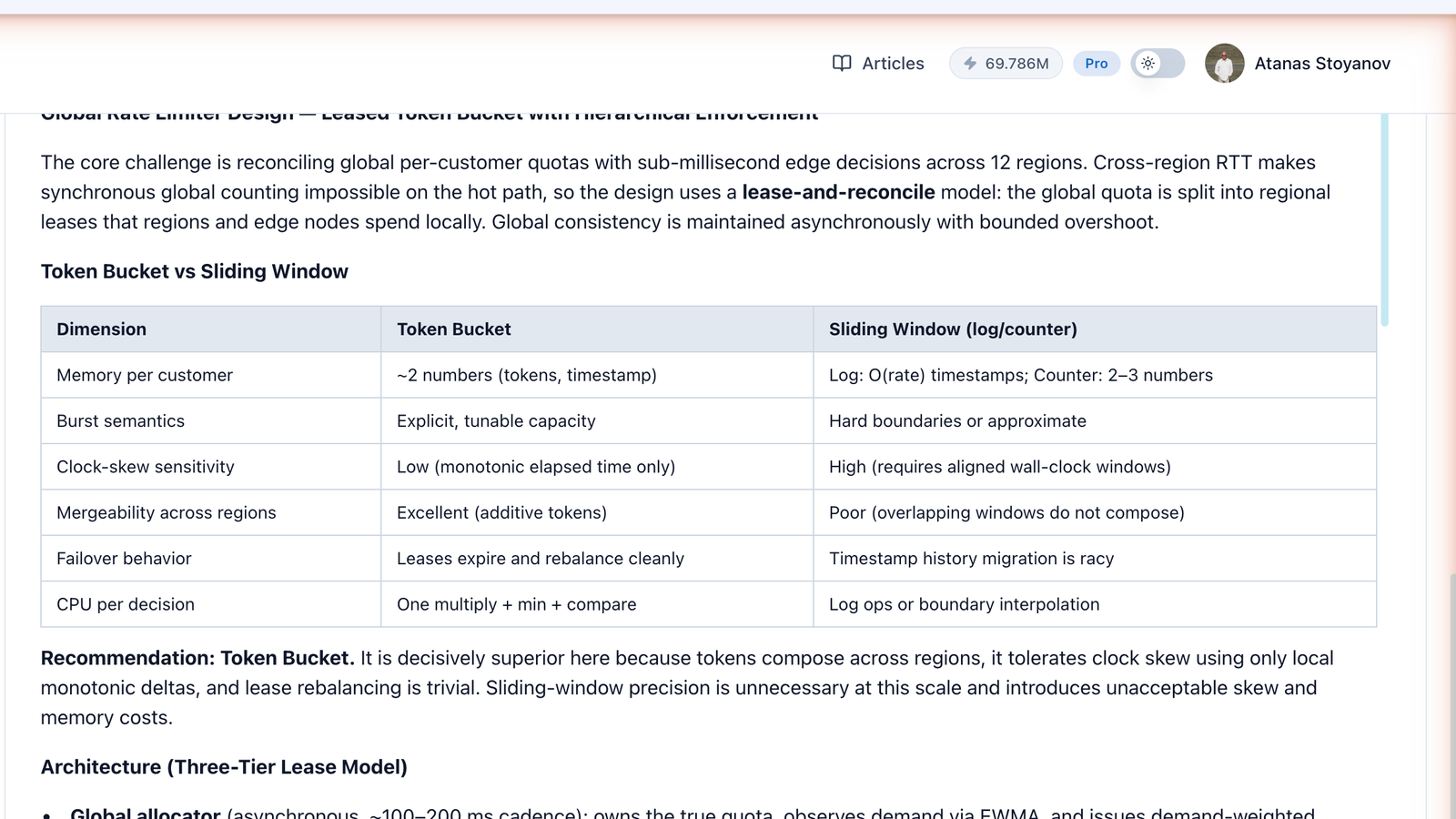Click the bold lease-and-reconcile text
This screenshot has height=819, width=1456.
(838, 192)
